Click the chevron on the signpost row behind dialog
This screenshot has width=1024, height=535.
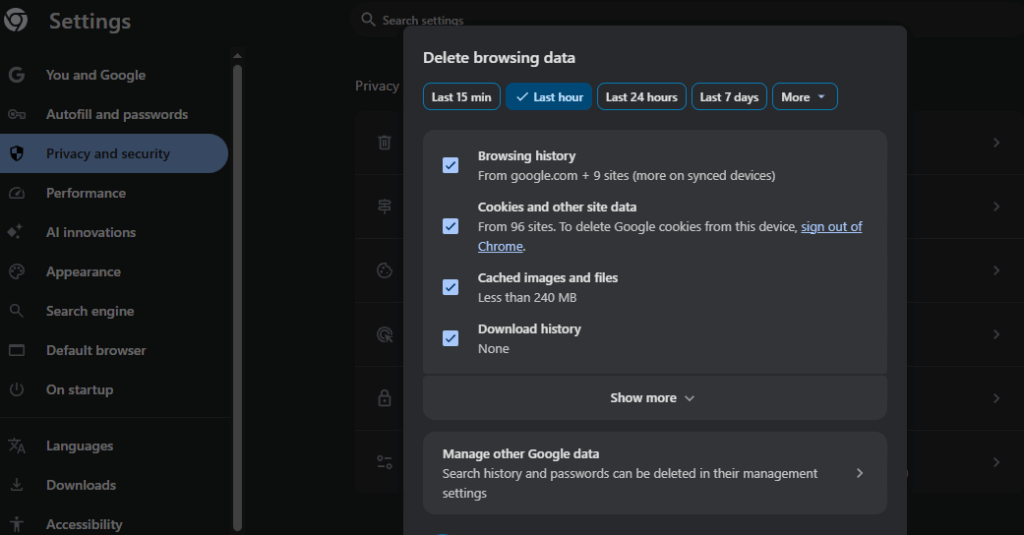click(x=996, y=206)
